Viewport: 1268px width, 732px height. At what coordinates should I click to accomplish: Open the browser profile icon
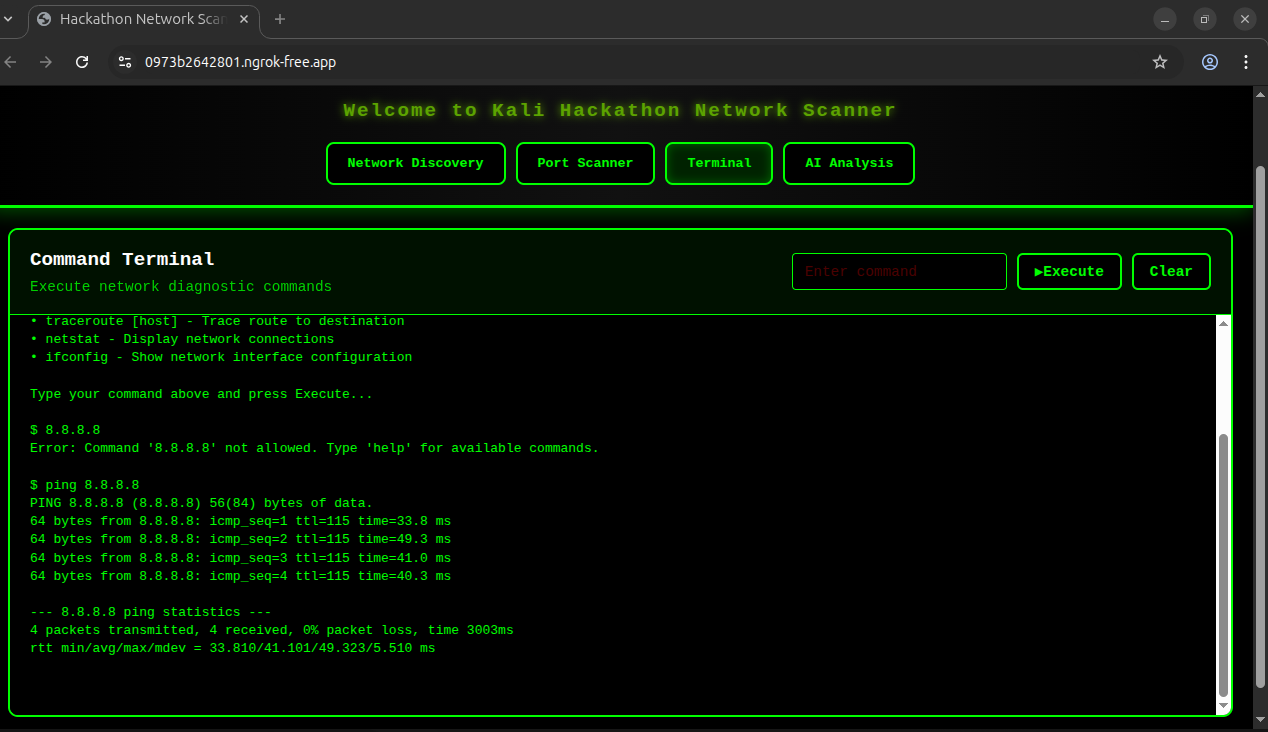coord(1210,62)
